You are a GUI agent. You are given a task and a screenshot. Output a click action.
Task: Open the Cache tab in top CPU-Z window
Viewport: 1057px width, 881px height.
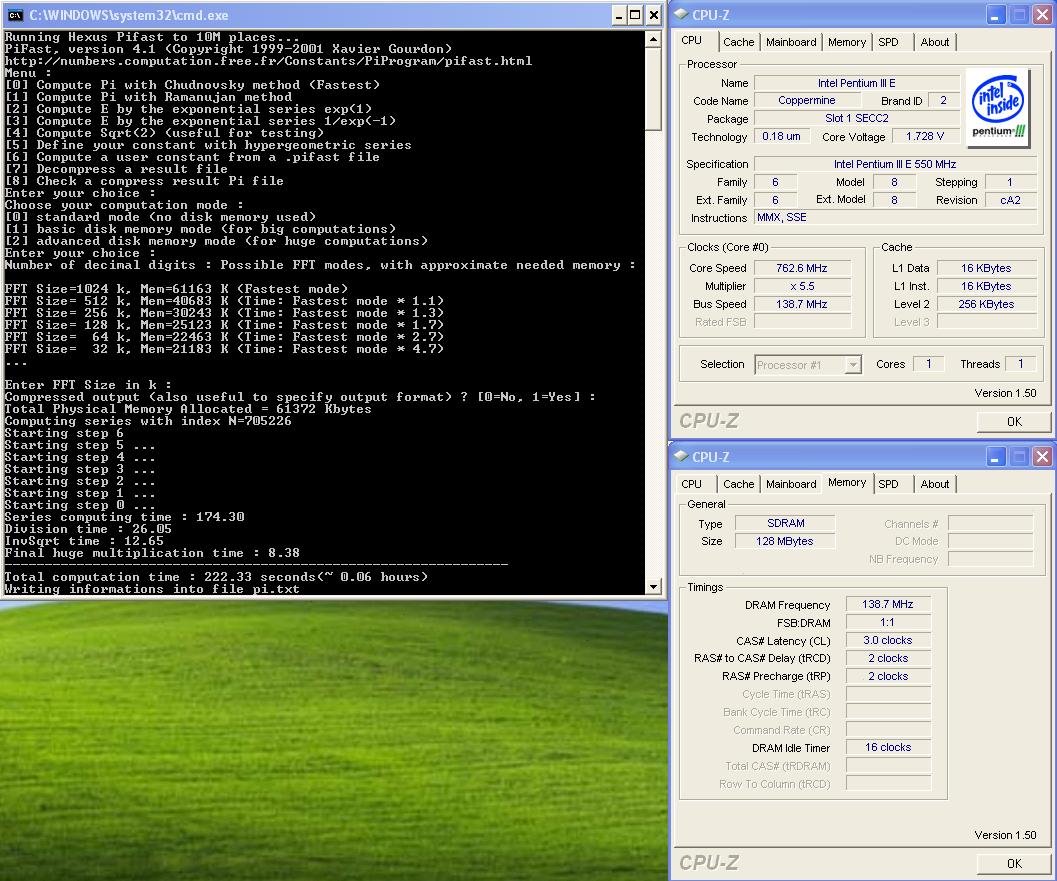pos(738,42)
